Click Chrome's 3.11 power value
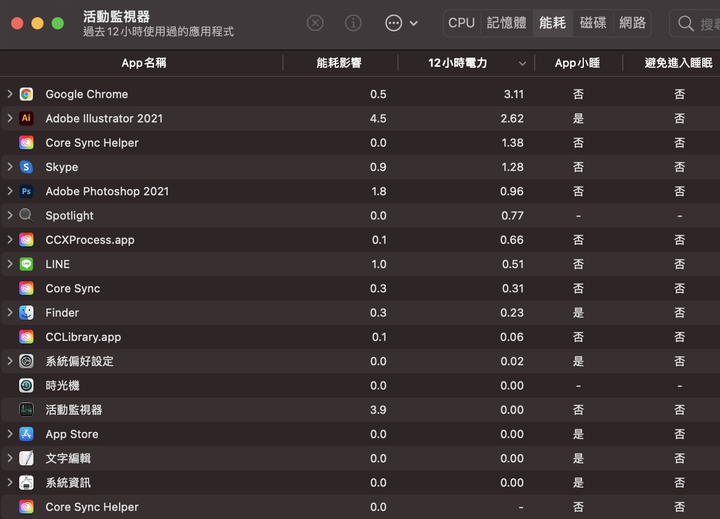The image size is (720, 519). pyautogui.click(x=513, y=94)
